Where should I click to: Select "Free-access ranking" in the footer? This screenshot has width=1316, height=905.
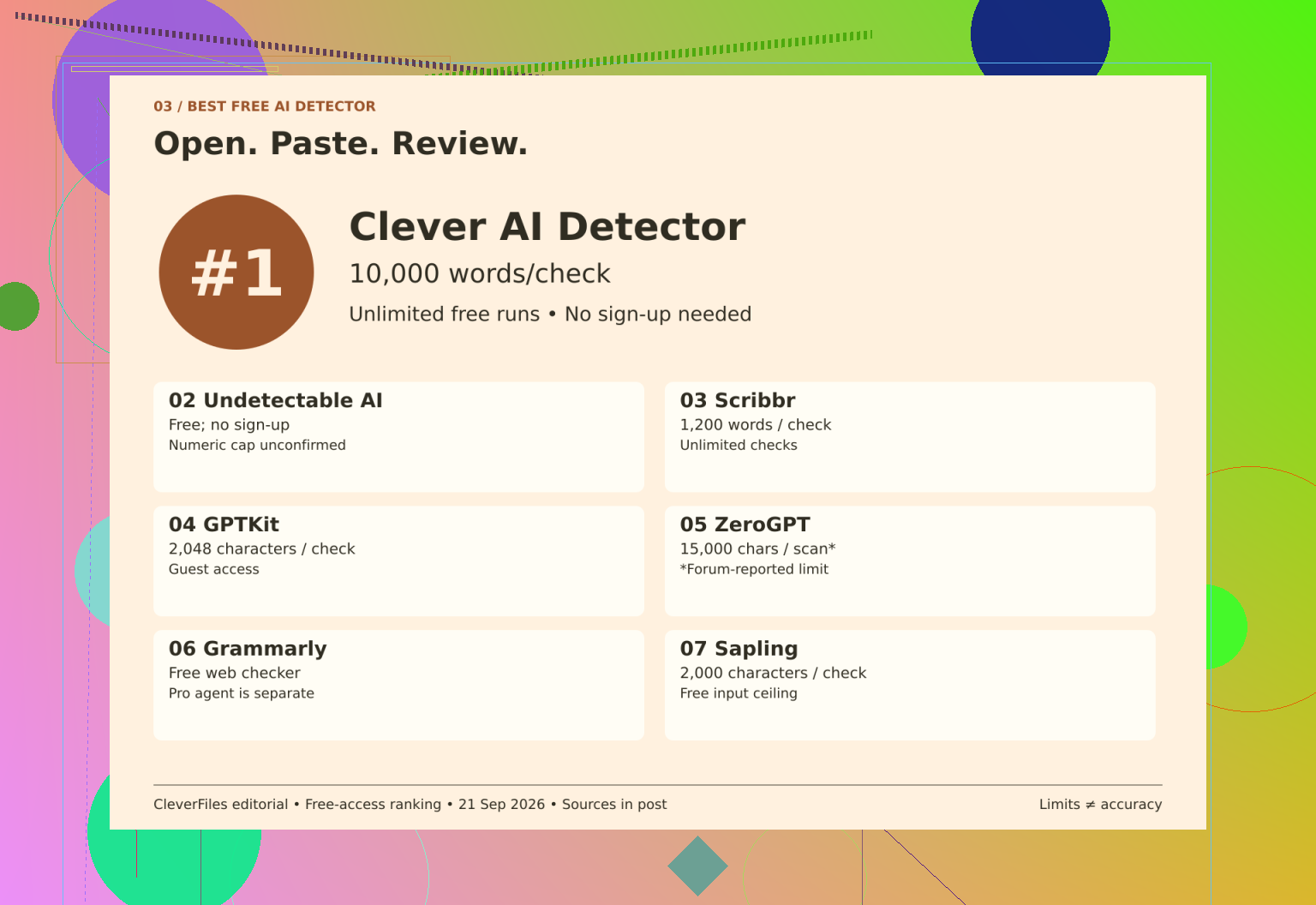point(373,805)
